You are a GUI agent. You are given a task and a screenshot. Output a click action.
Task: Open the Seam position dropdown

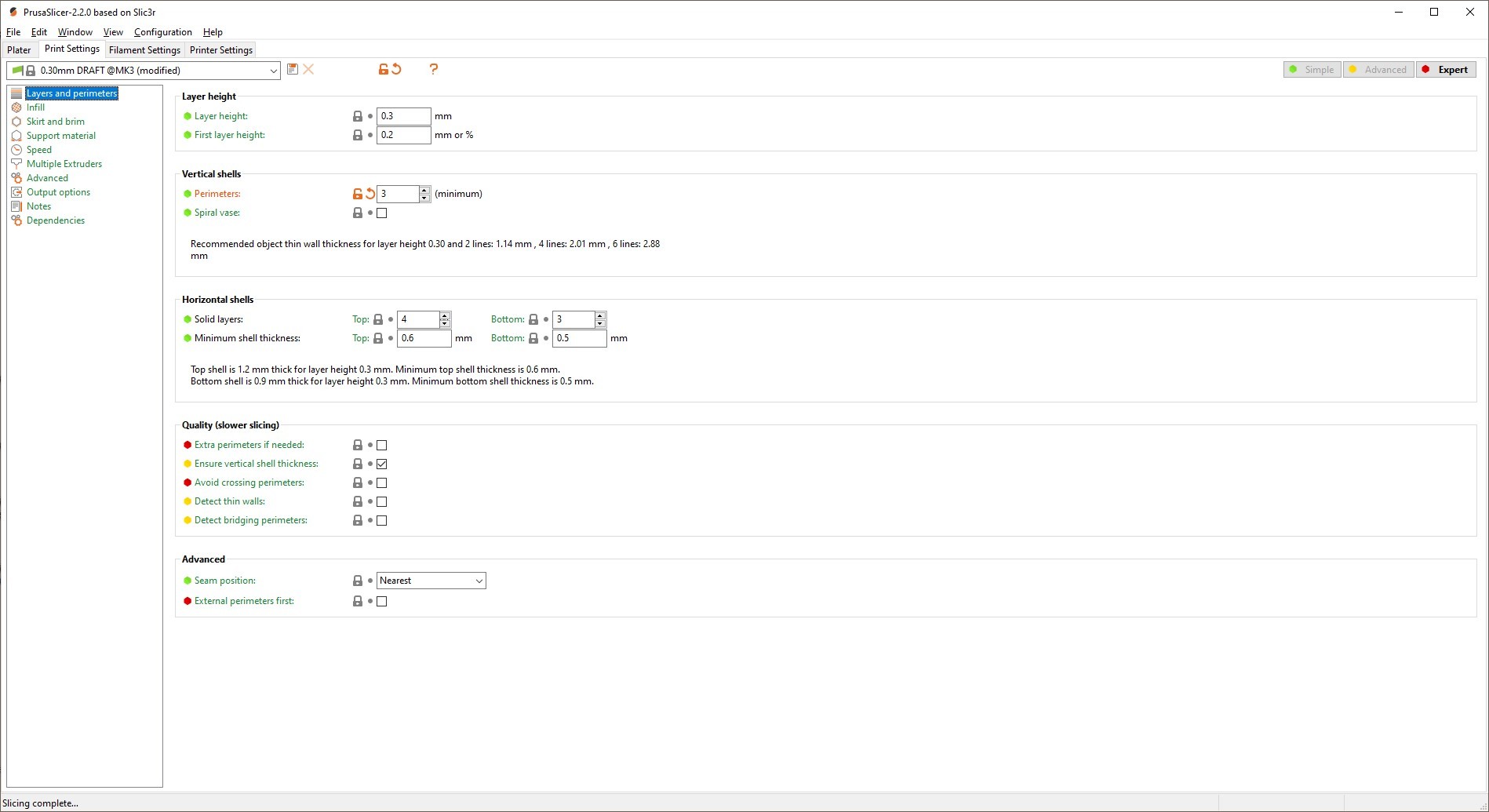coord(431,581)
